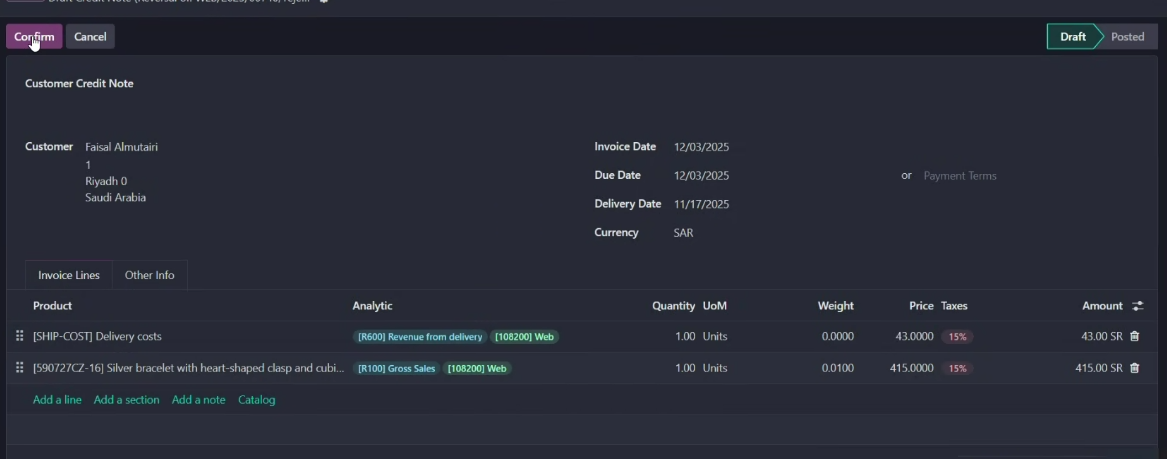The height and width of the screenshot is (459, 1167).
Task: Select the Invoice Lines tab
Action: click(68, 275)
